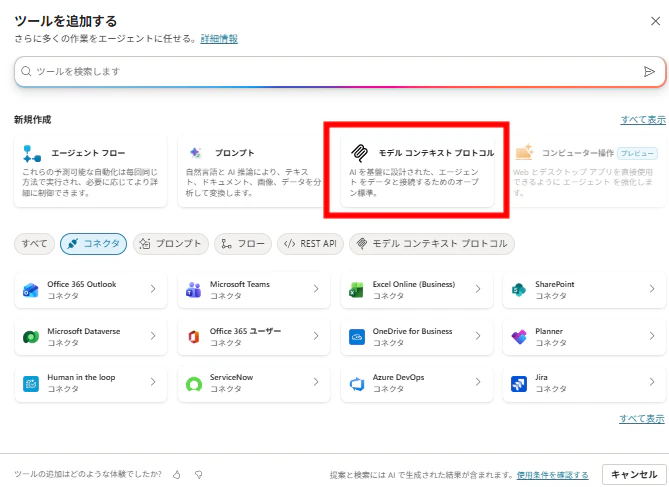Select the モデル コンテキスト プロトコル filter chip
This screenshot has height=487, width=669.
click(432, 244)
